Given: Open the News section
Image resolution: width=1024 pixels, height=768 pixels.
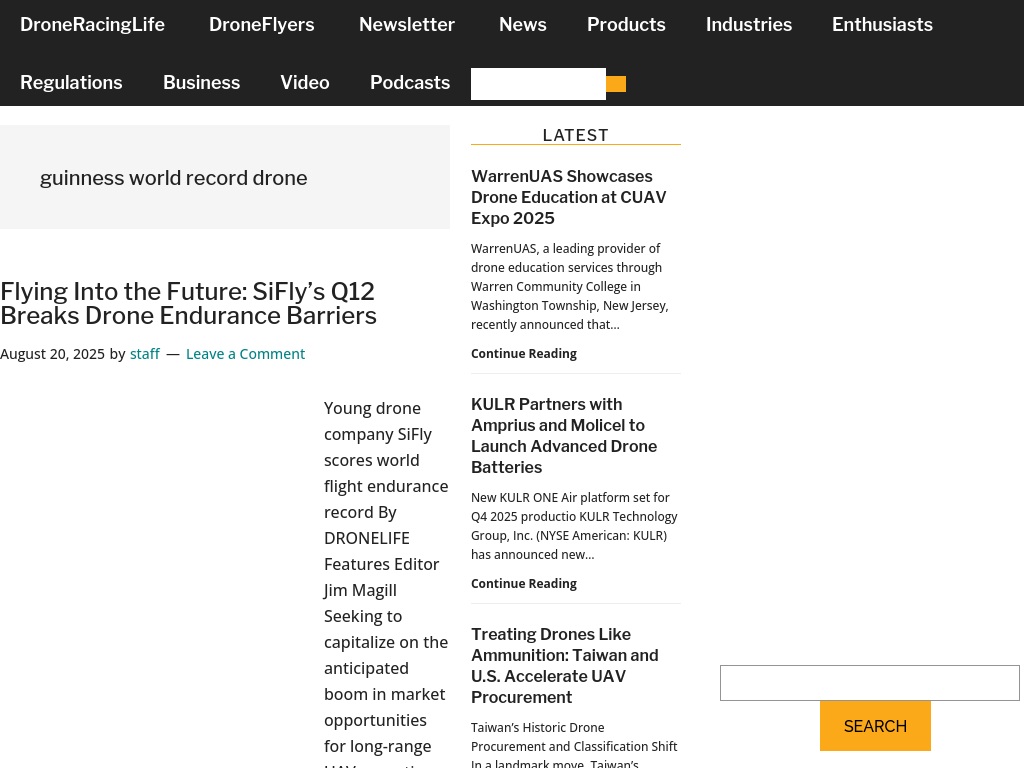Looking at the screenshot, I should point(522,25).
